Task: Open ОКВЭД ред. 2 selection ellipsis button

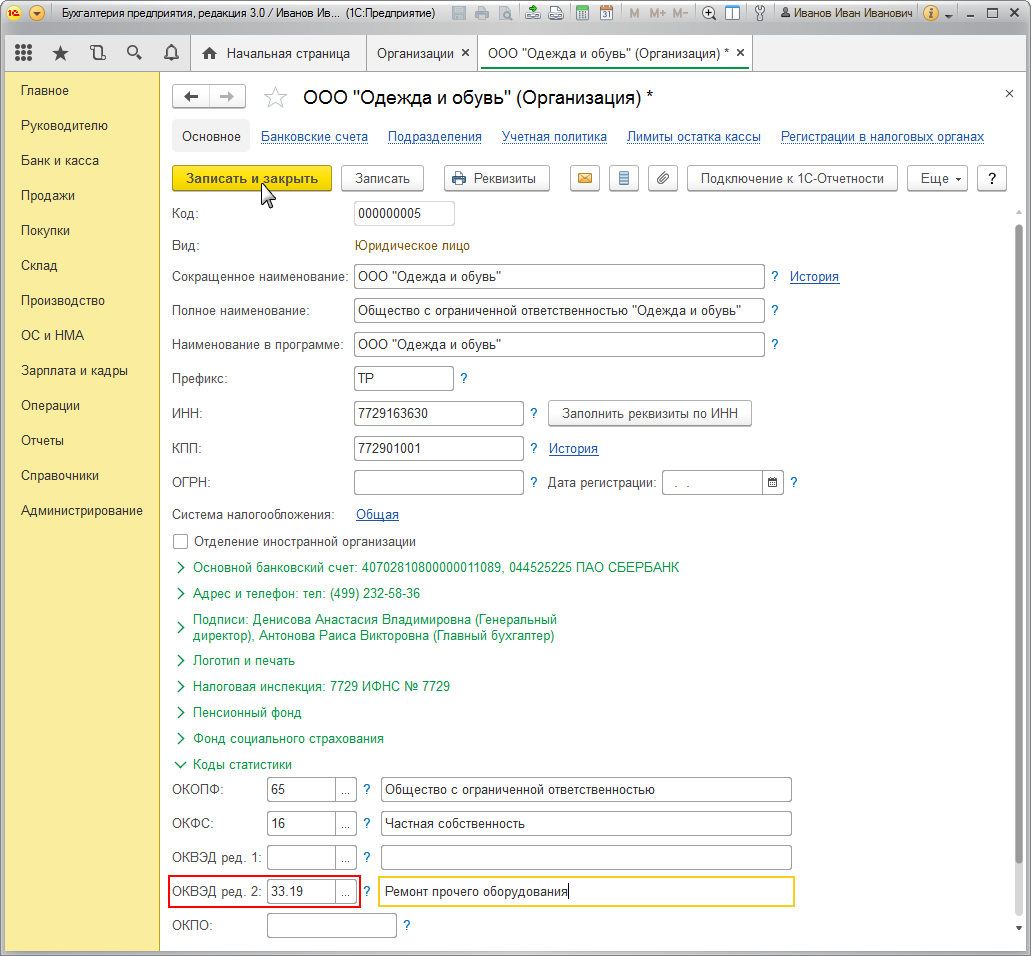Action: pos(346,892)
